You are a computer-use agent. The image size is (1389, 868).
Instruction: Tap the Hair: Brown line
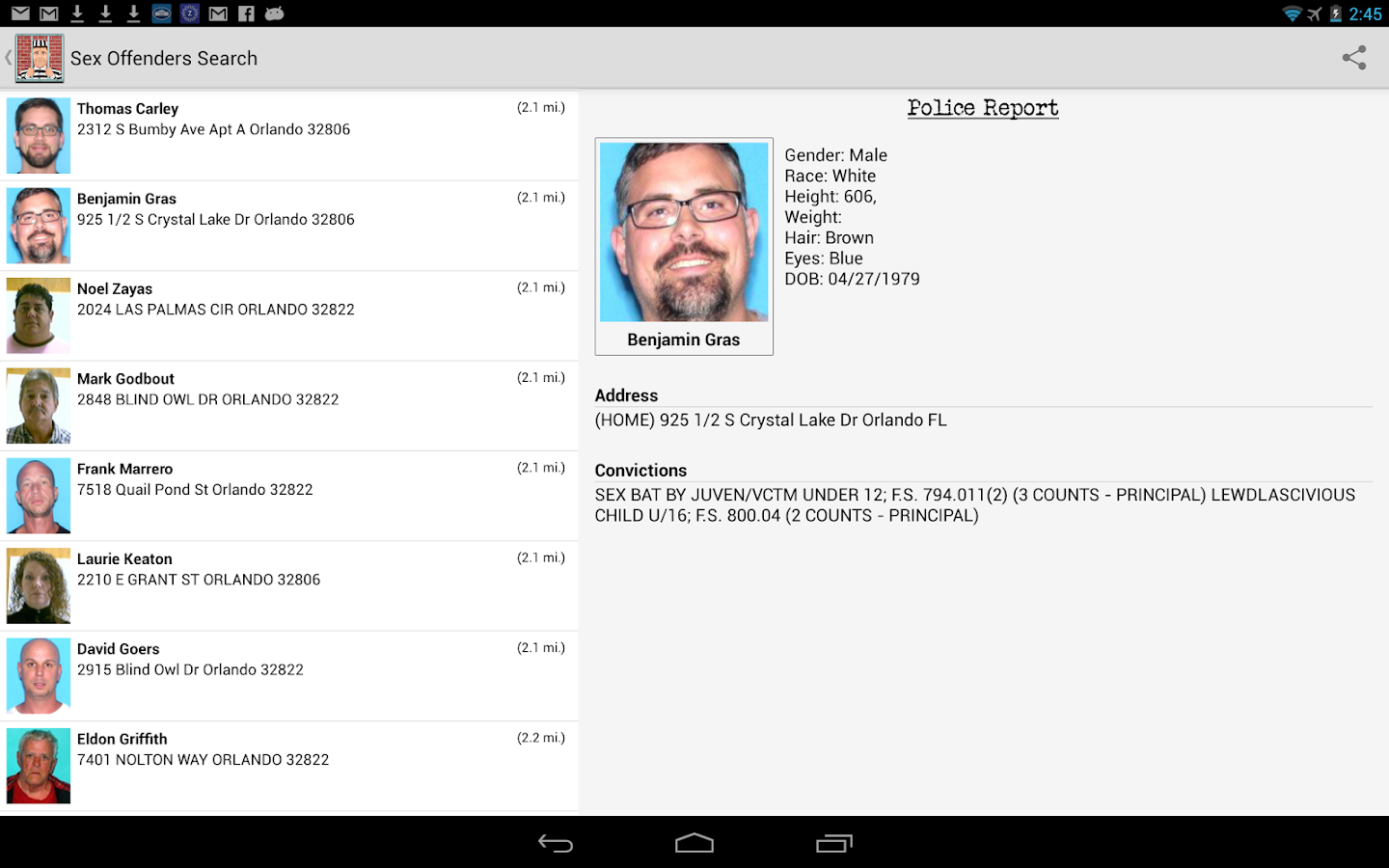(829, 237)
